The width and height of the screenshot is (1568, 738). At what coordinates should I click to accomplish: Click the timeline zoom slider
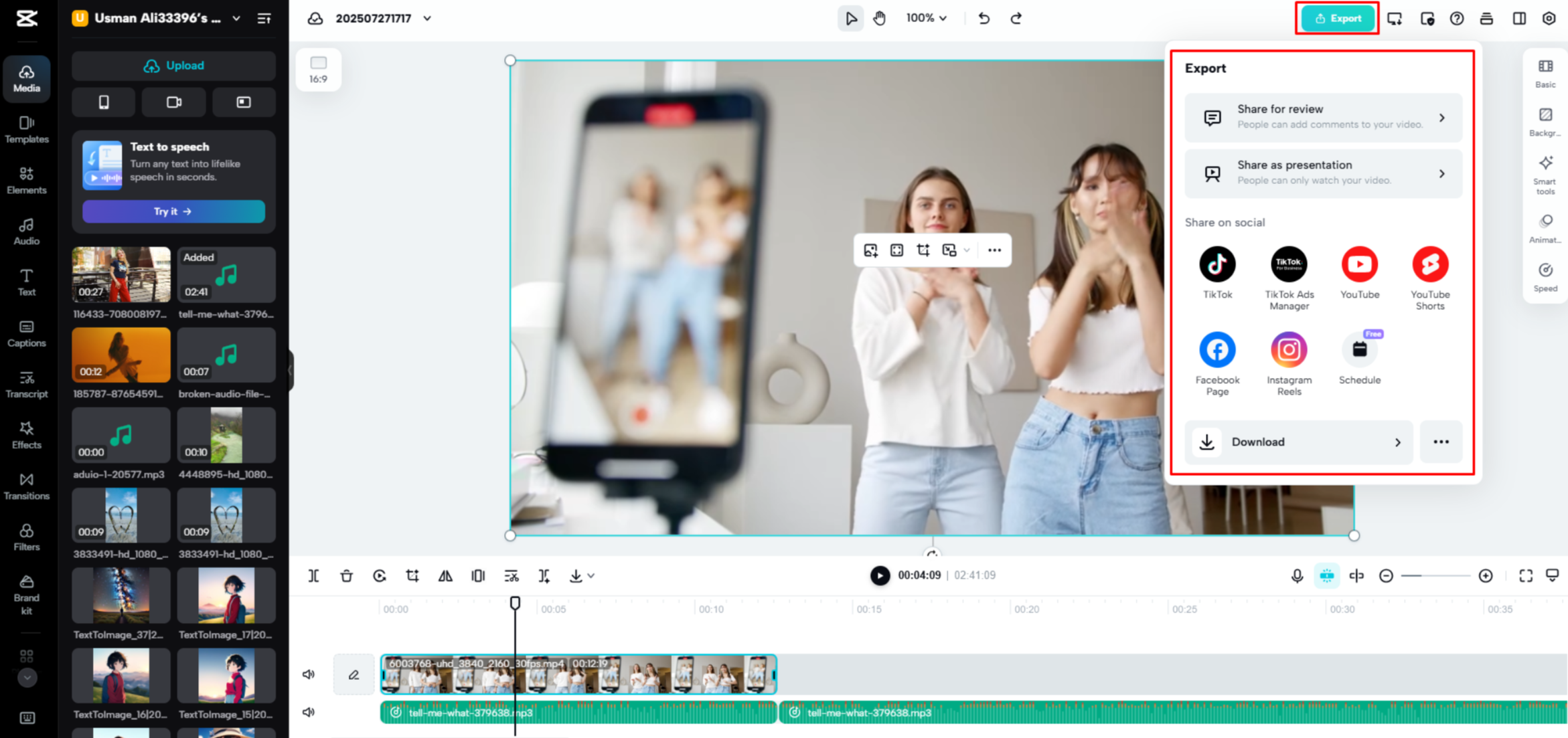click(1435, 575)
